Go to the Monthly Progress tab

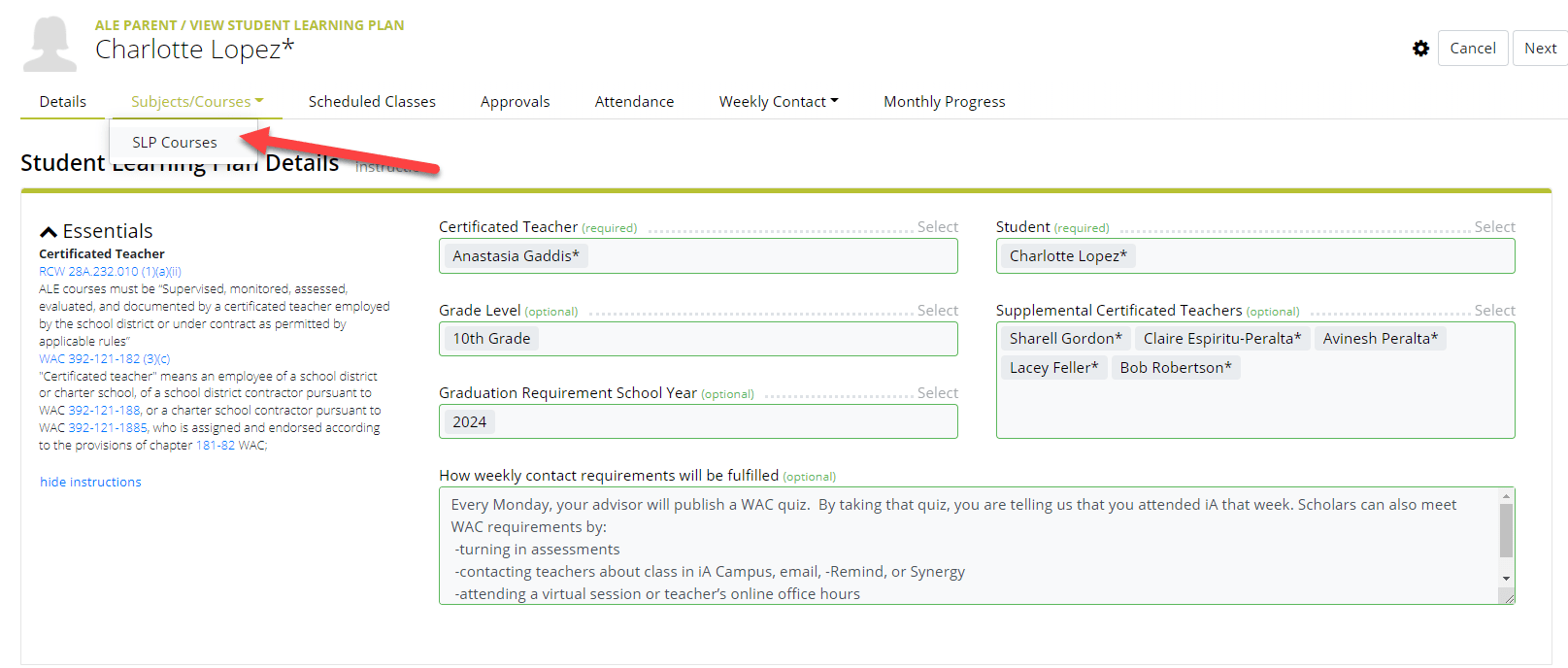point(944,100)
